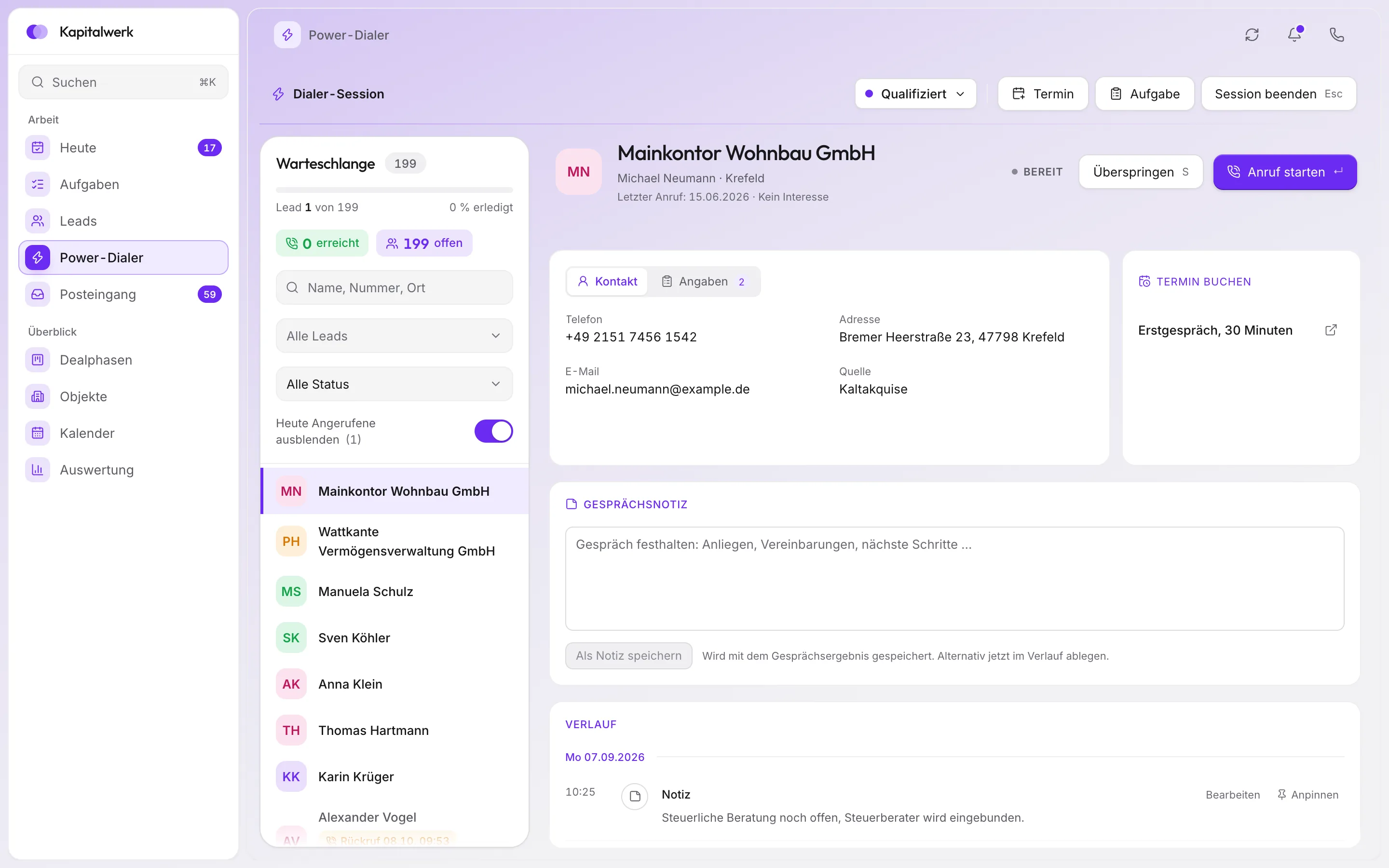Add a task with Aufgabe button
The height and width of the screenshot is (868, 1389).
(x=1144, y=94)
